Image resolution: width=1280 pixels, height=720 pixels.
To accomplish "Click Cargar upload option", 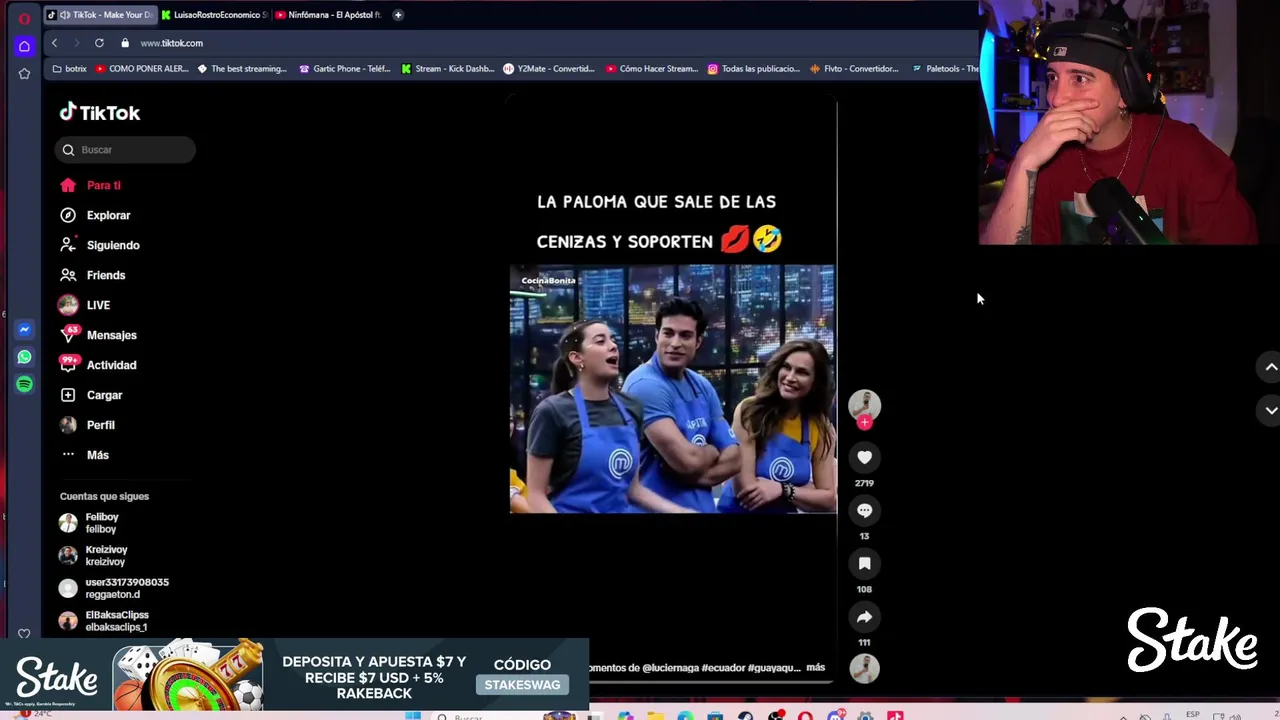I will (91, 395).
